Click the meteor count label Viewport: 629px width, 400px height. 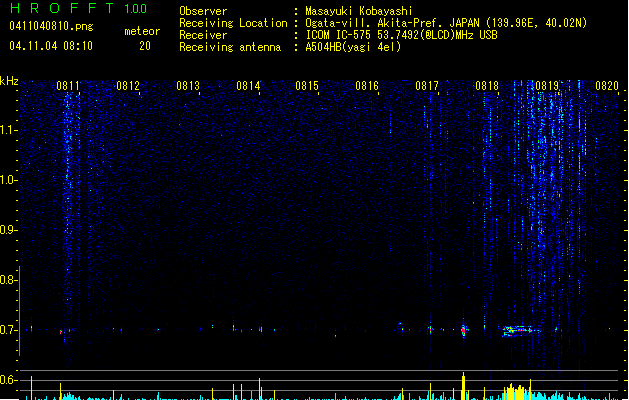(142, 31)
